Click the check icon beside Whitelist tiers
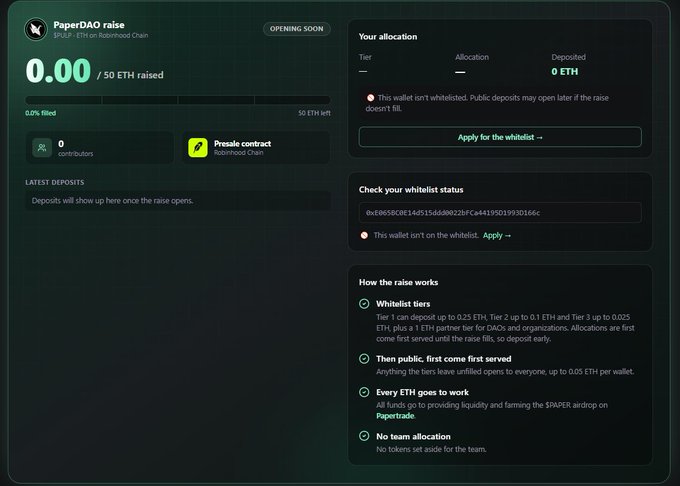This screenshot has width=680, height=486. click(364, 303)
